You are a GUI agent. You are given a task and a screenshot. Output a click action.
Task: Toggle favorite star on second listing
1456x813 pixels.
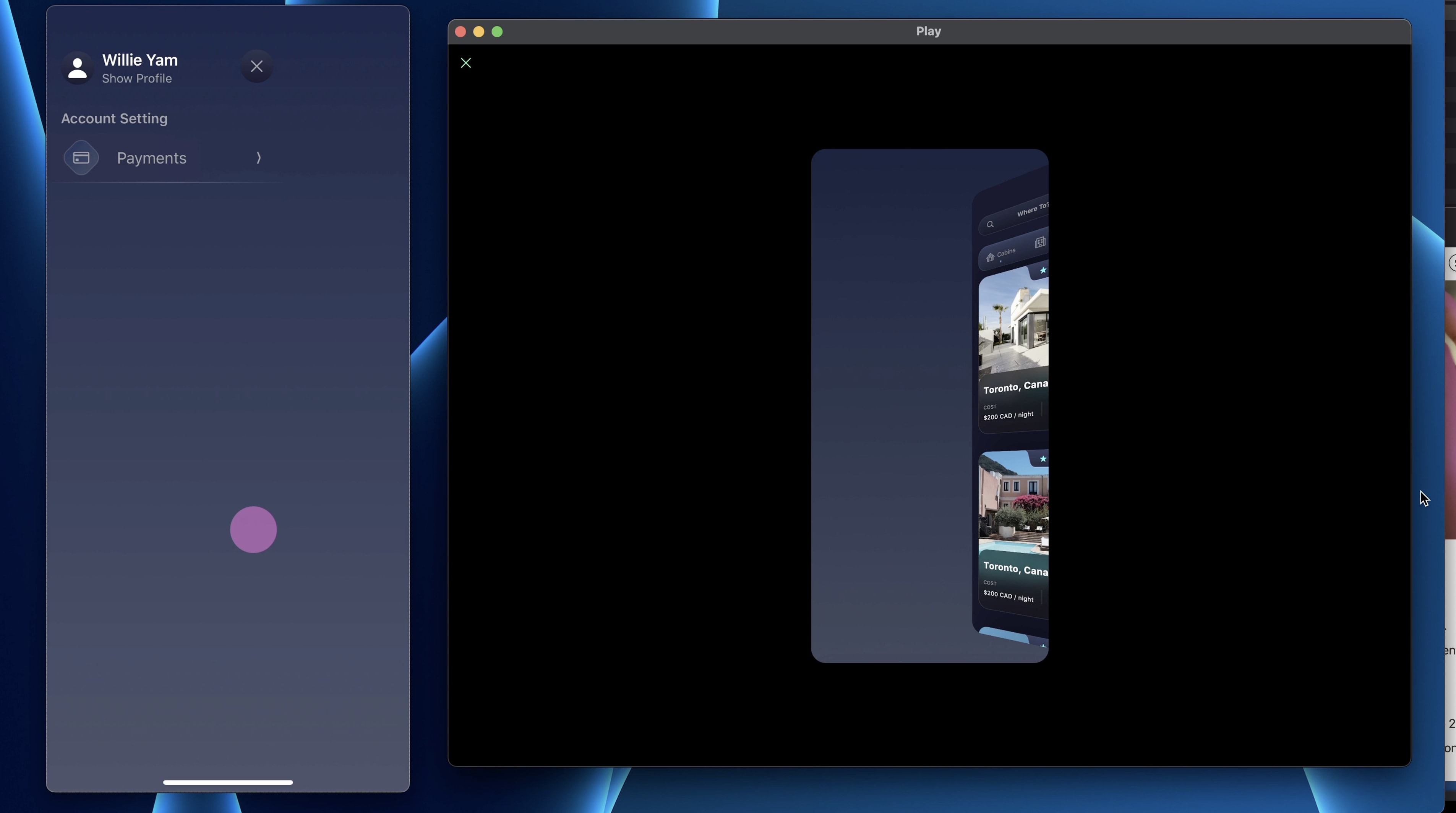[1043, 459]
